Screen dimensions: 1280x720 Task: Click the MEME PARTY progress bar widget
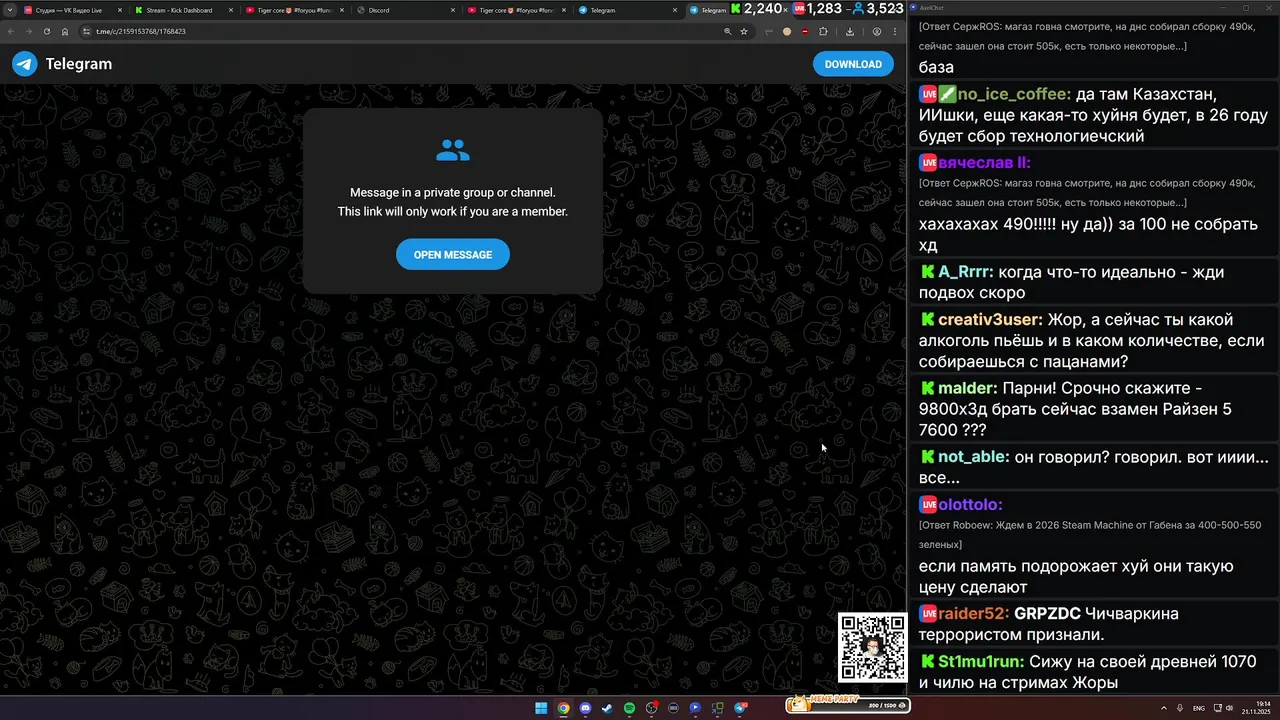pyautogui.click(x=848, y=704)
